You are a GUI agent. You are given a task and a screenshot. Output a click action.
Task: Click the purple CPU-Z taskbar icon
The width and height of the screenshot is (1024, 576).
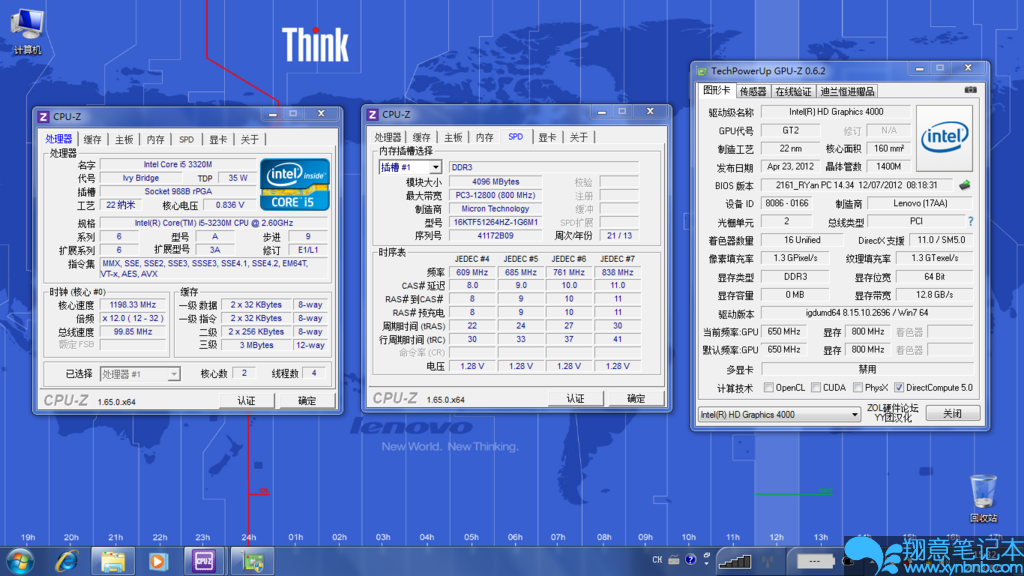click(206, 560)
